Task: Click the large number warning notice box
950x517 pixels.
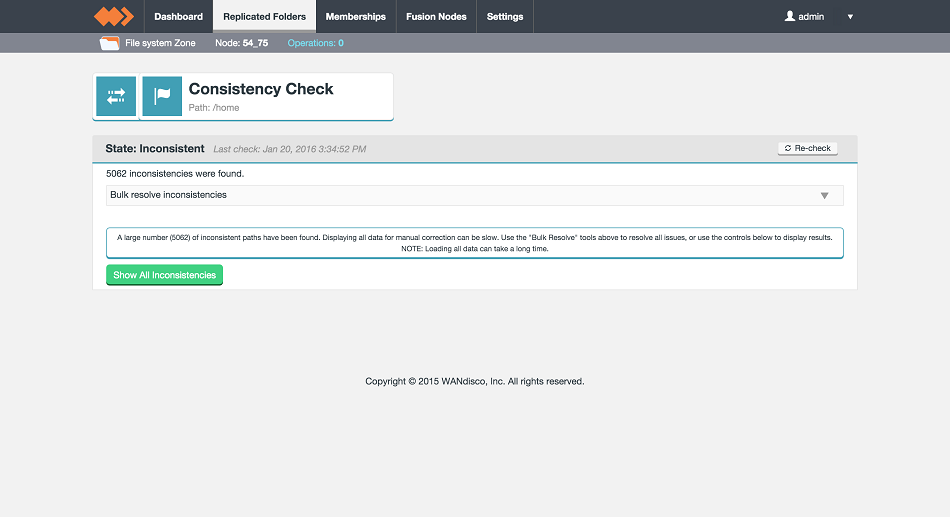Action: point(474,243)
